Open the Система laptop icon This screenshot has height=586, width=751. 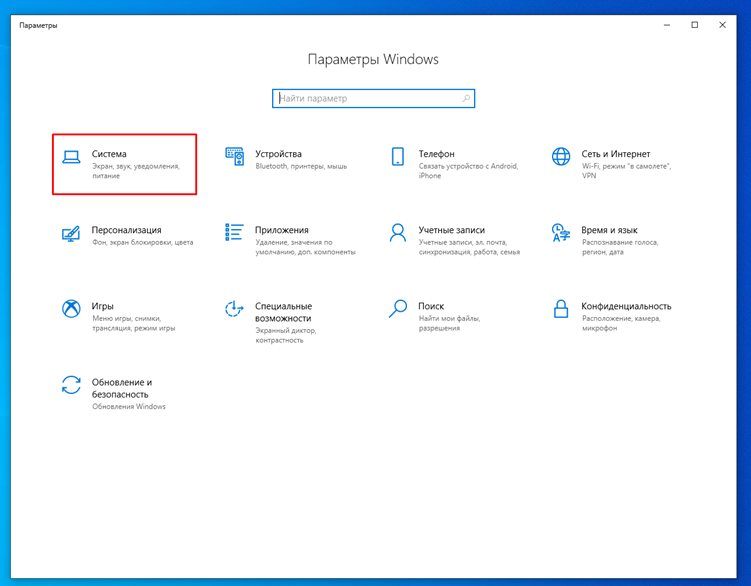tap(71, 157)
